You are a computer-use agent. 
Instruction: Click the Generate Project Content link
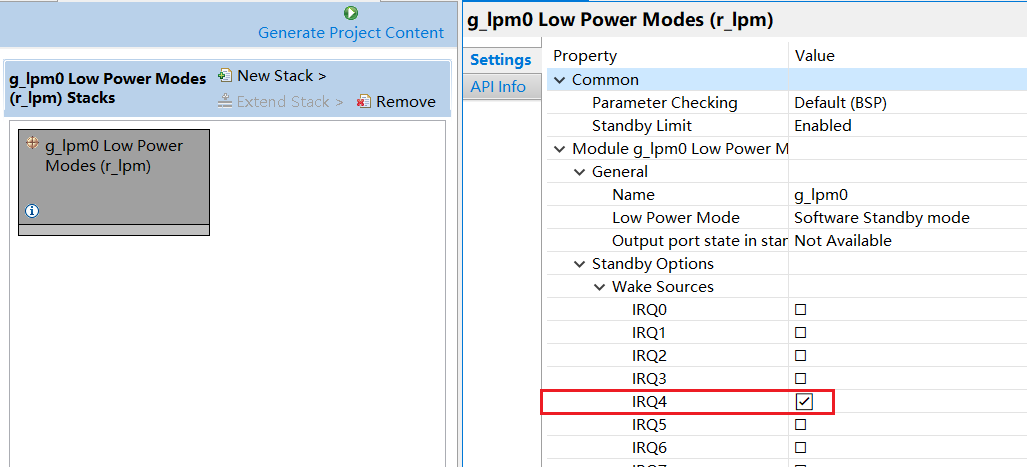coord(350,33)
